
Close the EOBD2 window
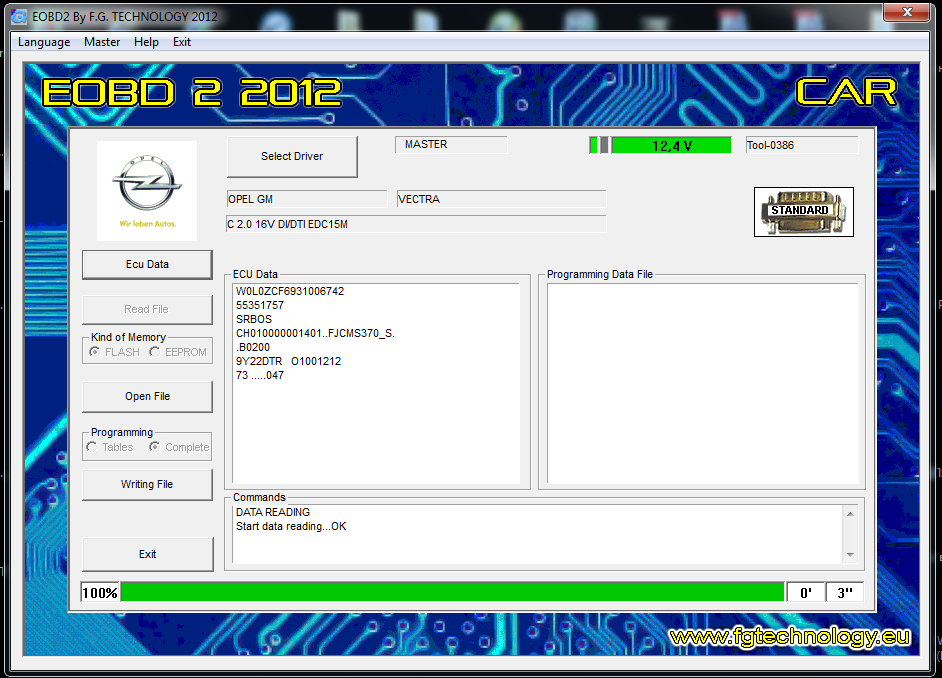[907, 12]
